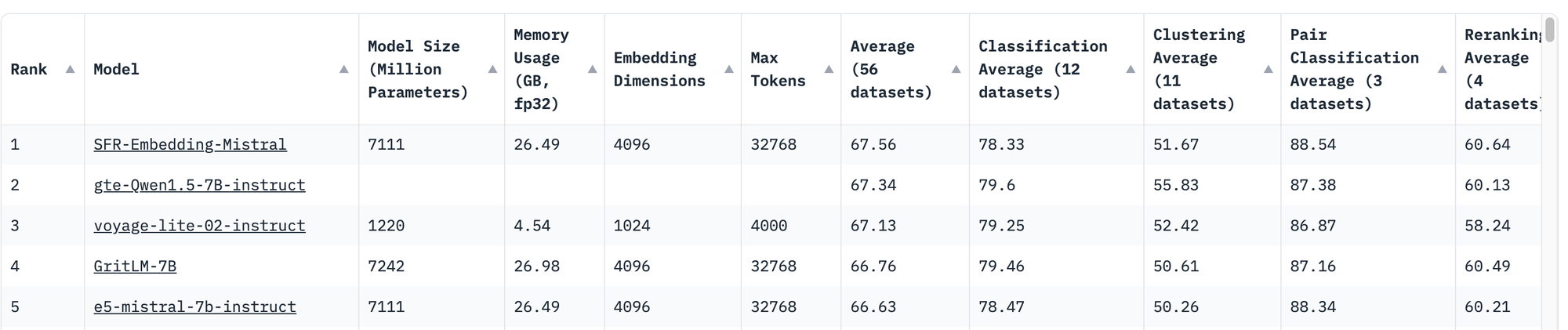Sort by Model Size column arrow
Viewport: 1568px width, 330px height.
[x=492, y=69]
